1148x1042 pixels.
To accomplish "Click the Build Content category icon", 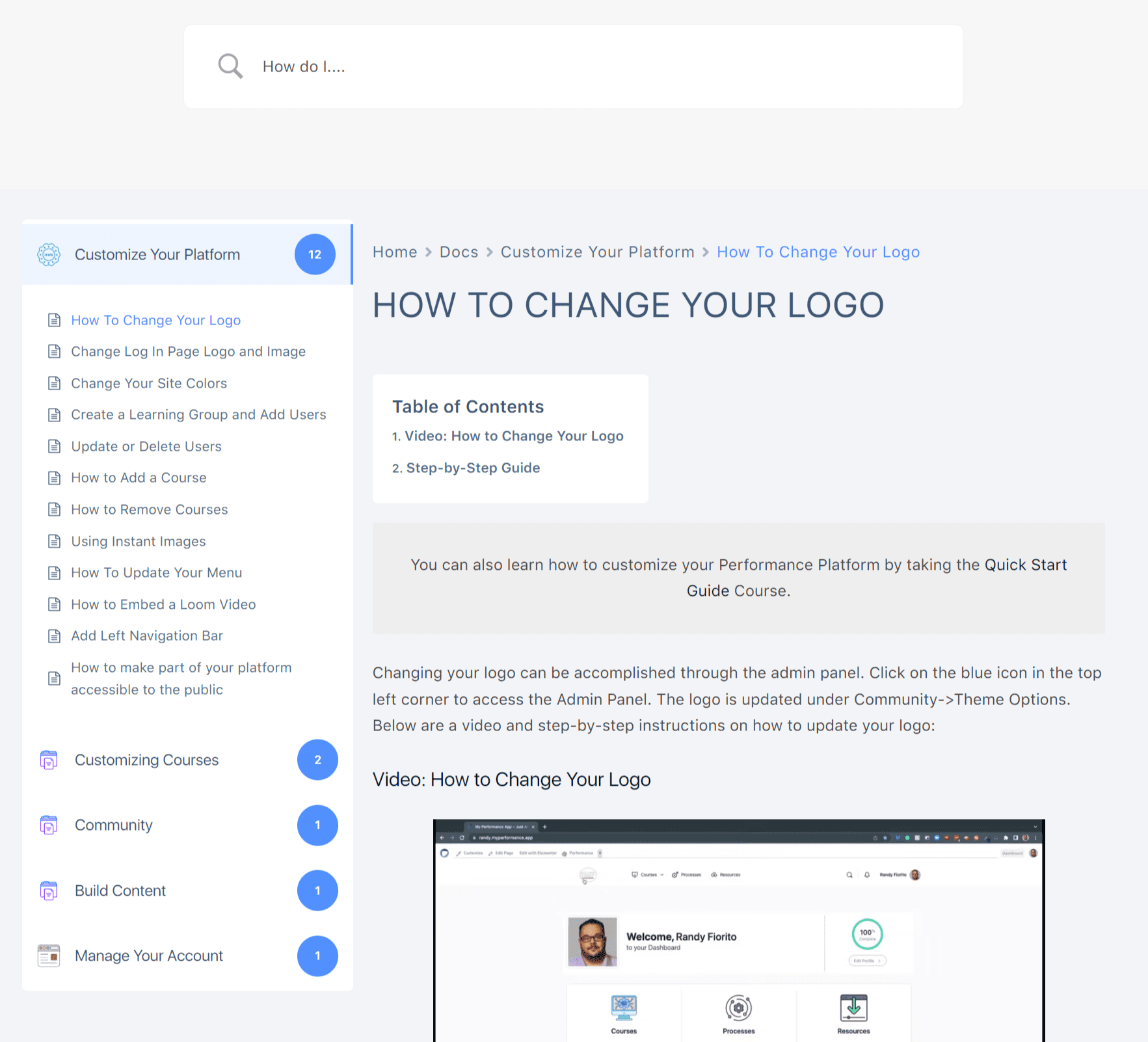I will click(x=49, y=890).
